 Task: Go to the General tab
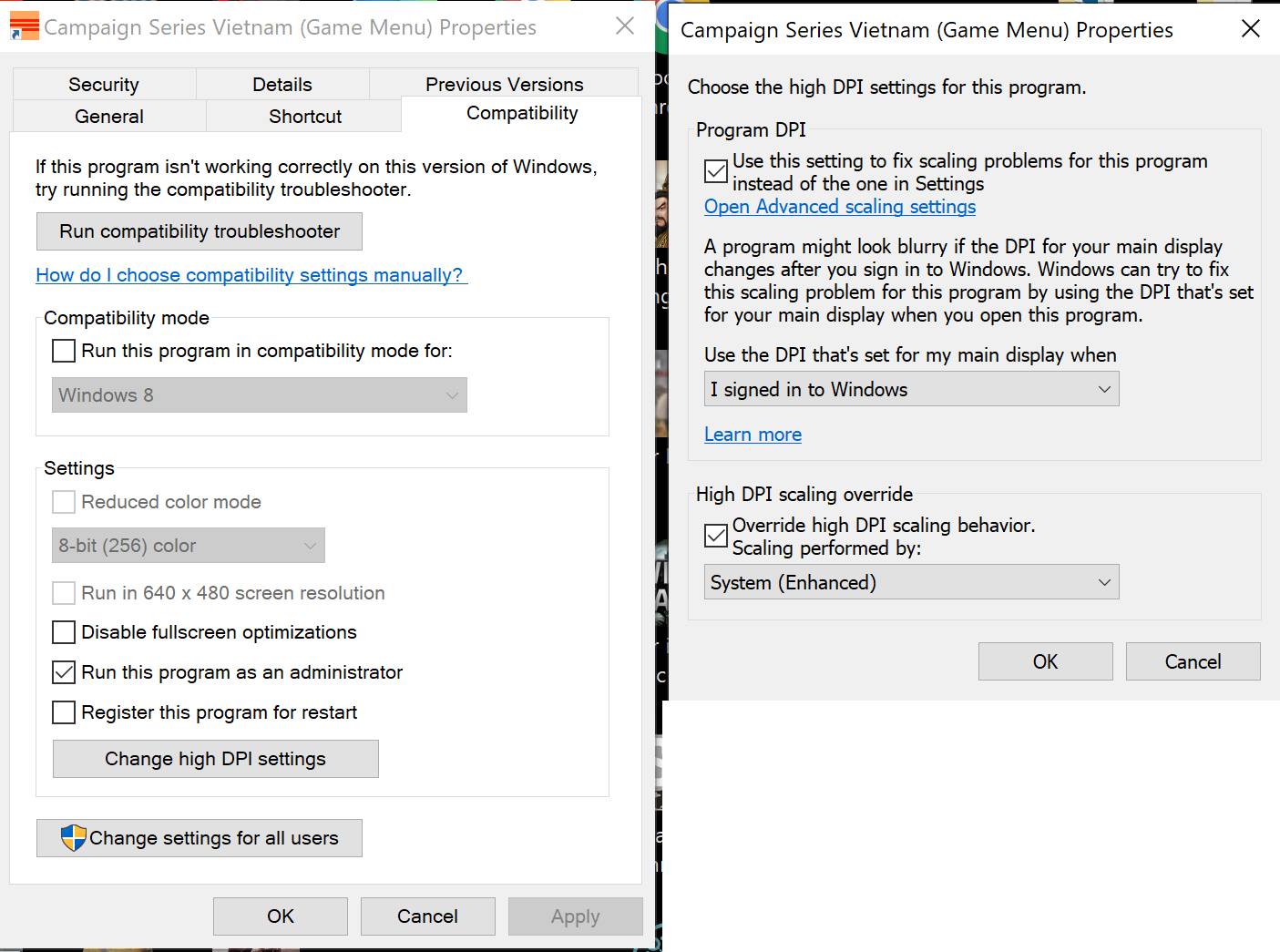click(x=109, y=117)
